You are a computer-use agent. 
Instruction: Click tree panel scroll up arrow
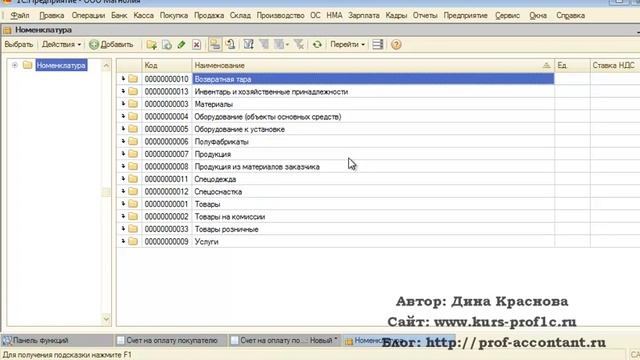[106, 65]
